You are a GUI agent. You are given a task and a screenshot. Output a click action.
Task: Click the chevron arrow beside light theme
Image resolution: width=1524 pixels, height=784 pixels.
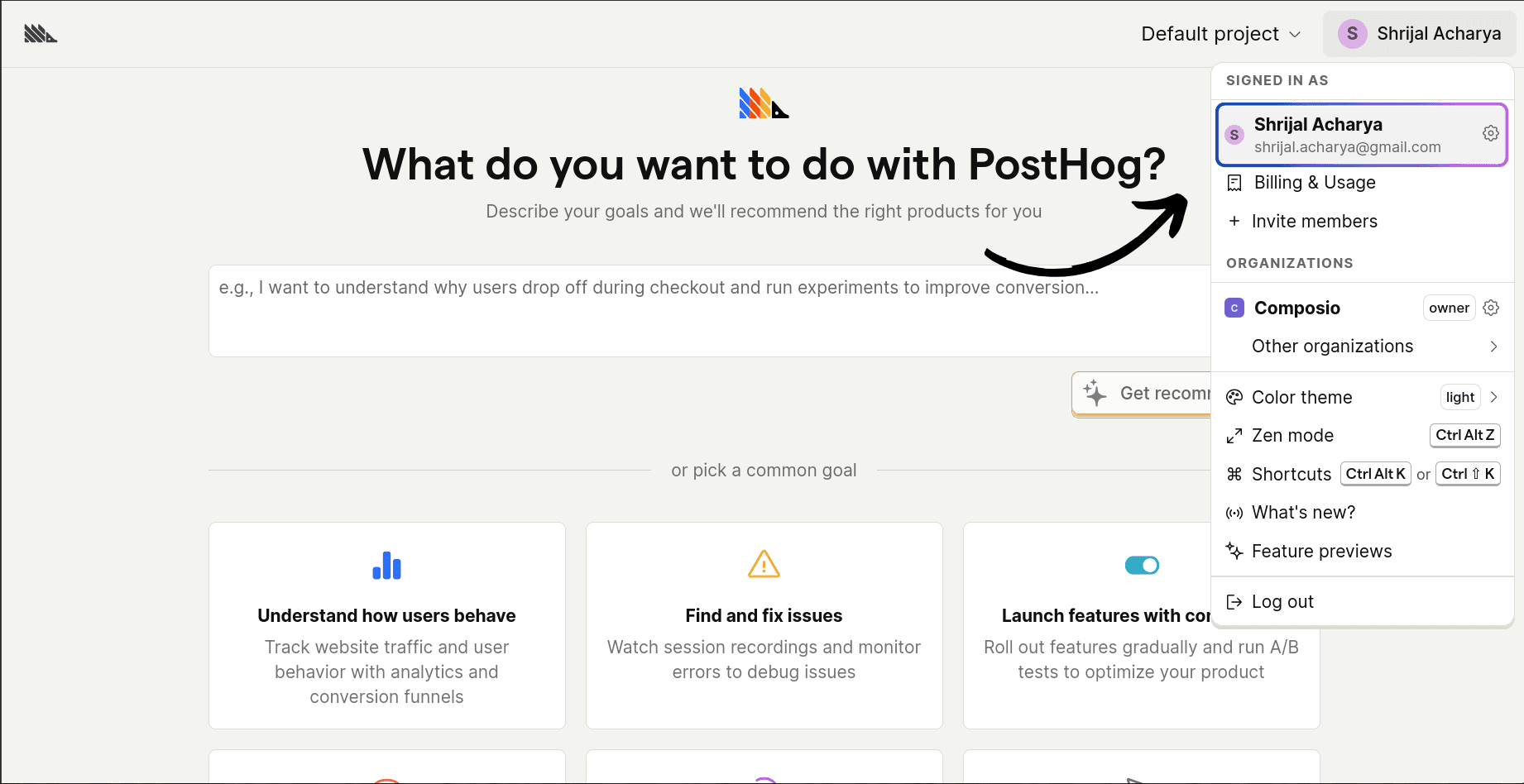pos(1493,397)
